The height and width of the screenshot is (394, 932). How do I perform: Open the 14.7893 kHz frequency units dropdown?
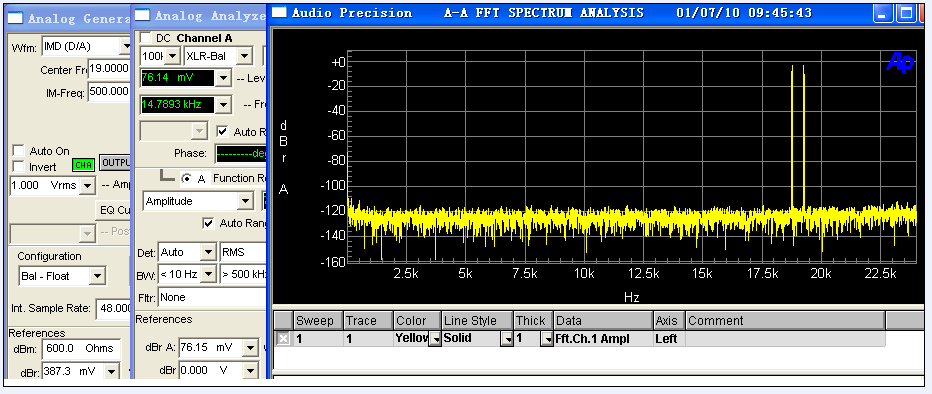click(x=223, y=105)
